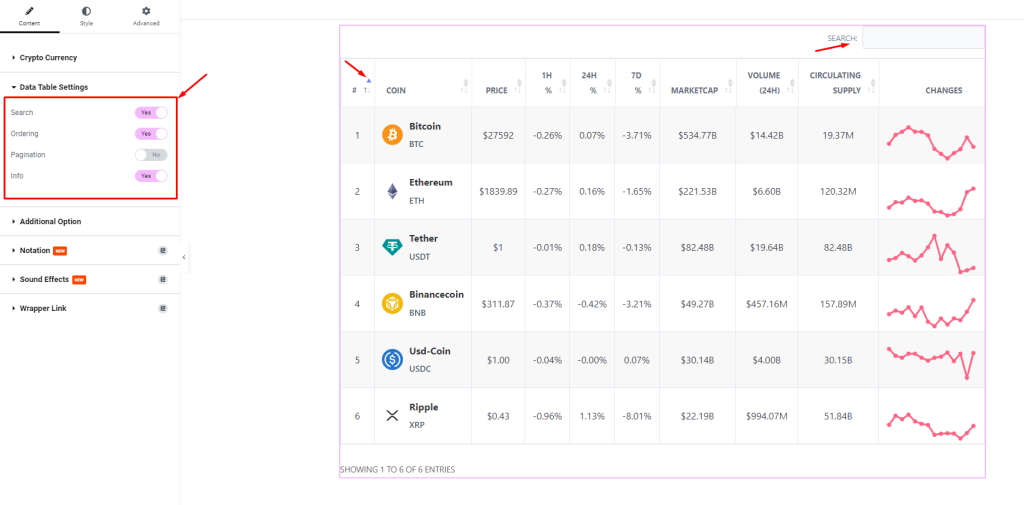Viewport: 1024px width, 505px height.
Task: Select the Tether coin name
Action: 424,238
